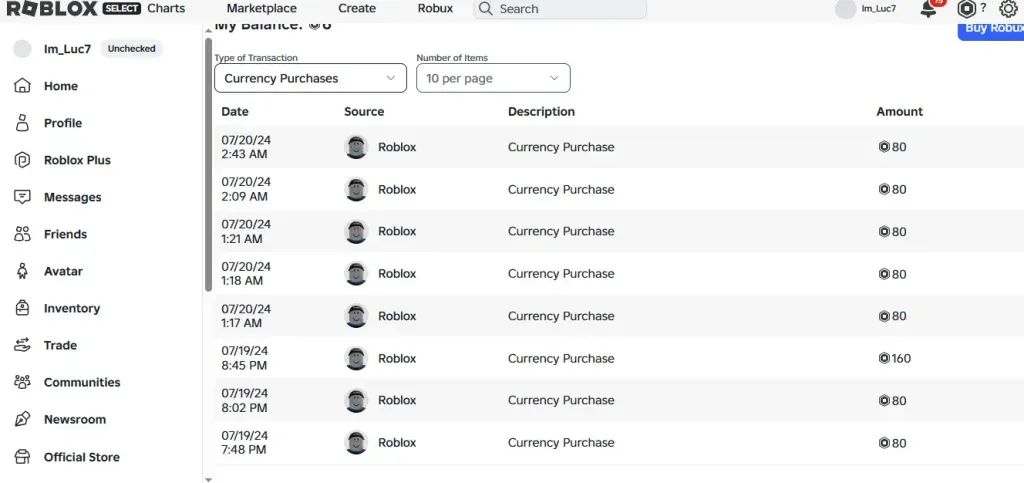
Task: Open the Marketplace tab
Action: (x=261, y=8)
